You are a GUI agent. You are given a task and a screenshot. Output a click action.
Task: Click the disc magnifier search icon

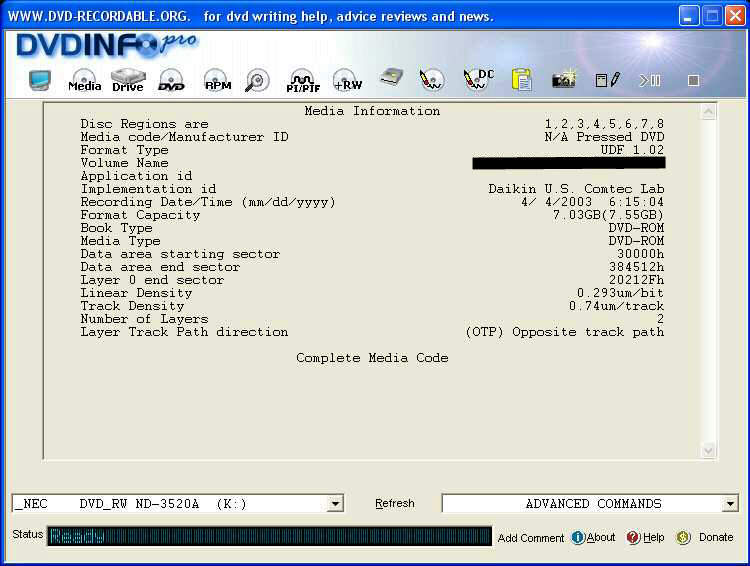(257, 80)
